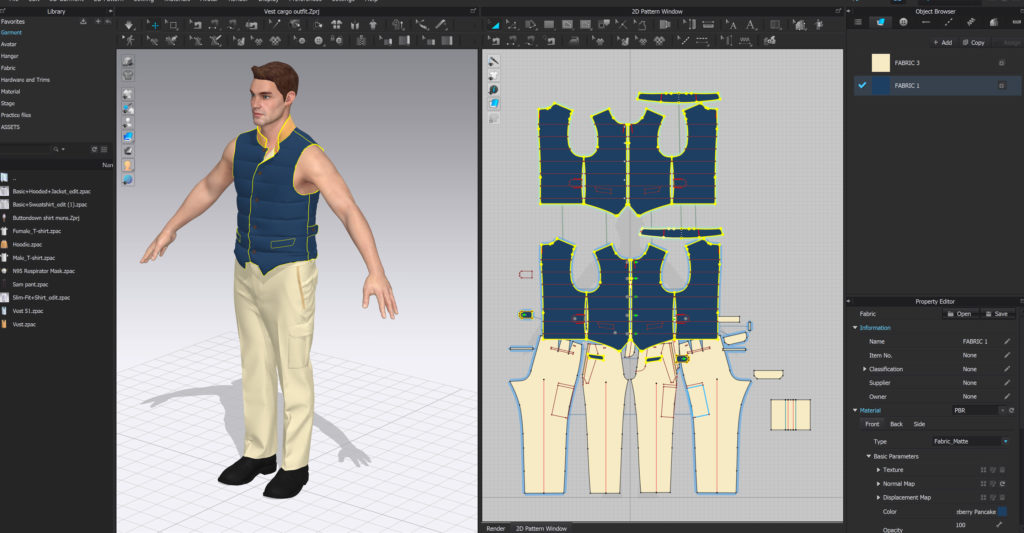The height and width of the screenshot is (533, 1024).
Task: Switch Library to list view icon
Action: tap(104, 150)
